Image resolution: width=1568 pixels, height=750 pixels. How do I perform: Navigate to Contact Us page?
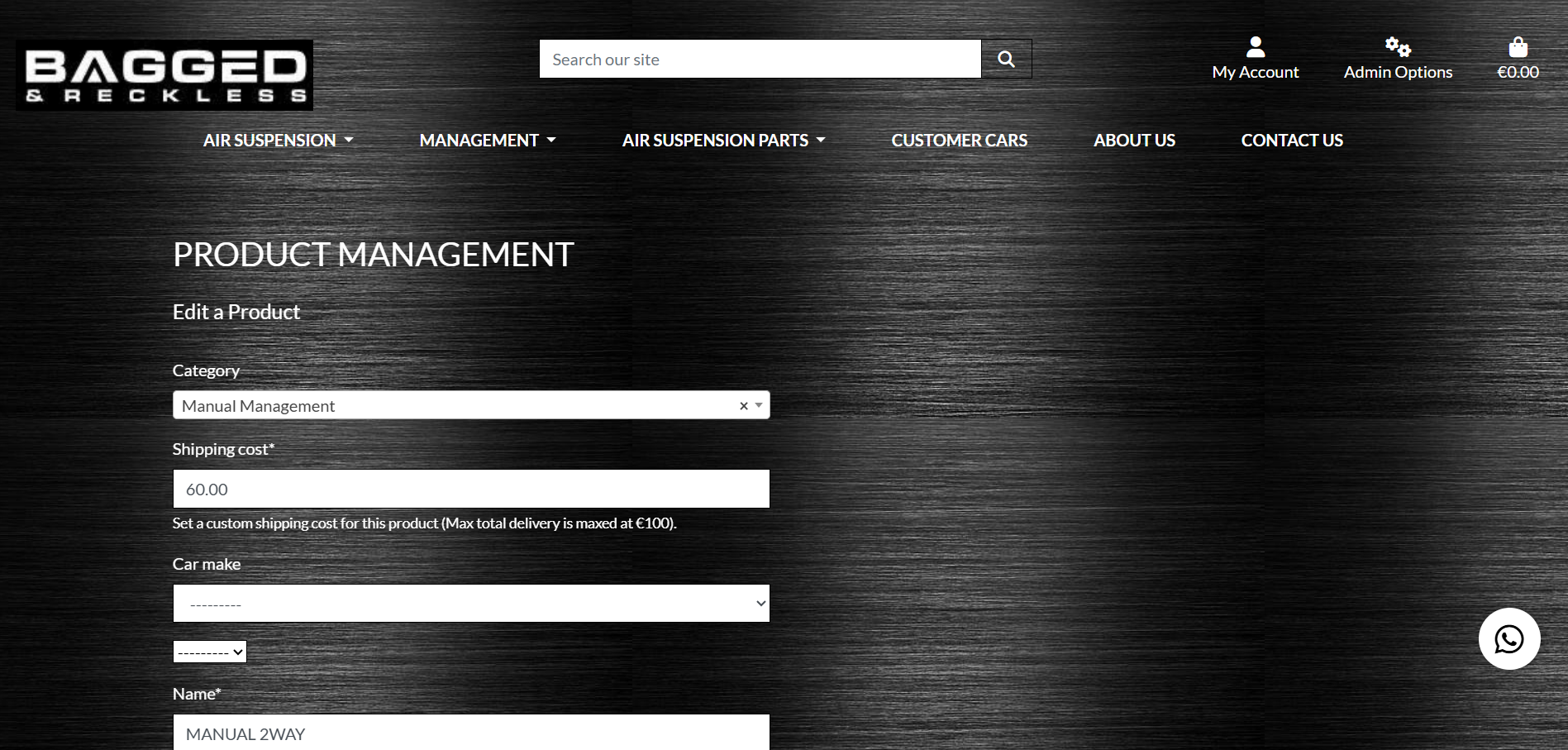[x=1291, y=141]
